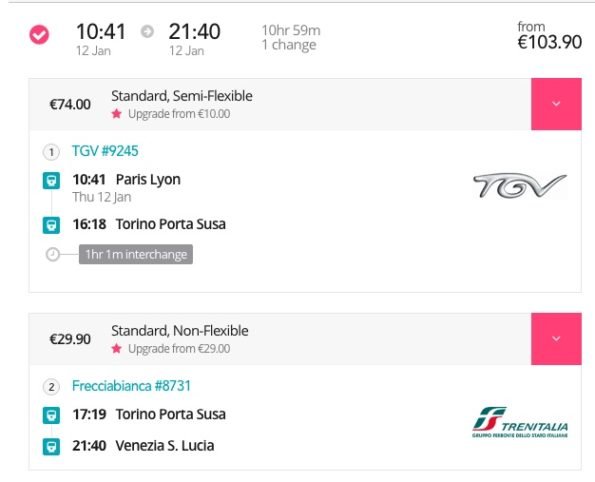The width and height of the screenshot is (595, 482).
Task: Click the circled number 1 leg marker
Action: [51, 152]
